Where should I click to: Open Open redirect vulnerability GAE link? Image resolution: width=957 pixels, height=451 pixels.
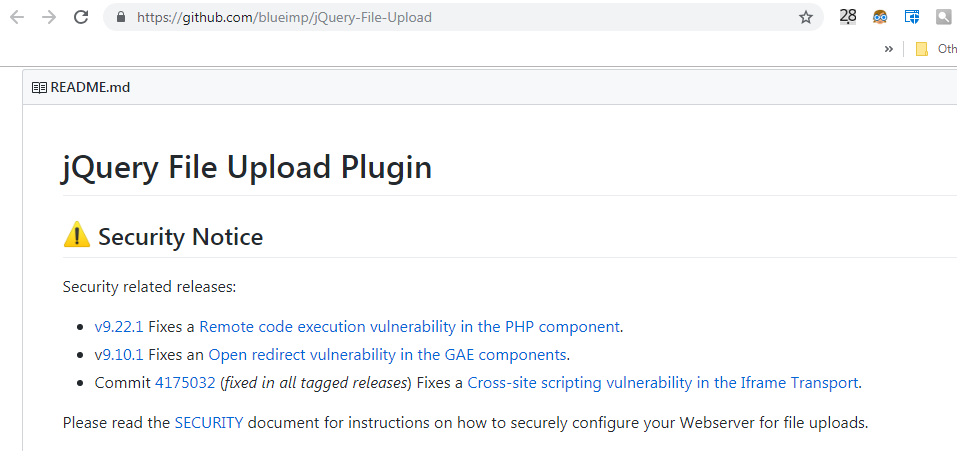coord(388,355)
